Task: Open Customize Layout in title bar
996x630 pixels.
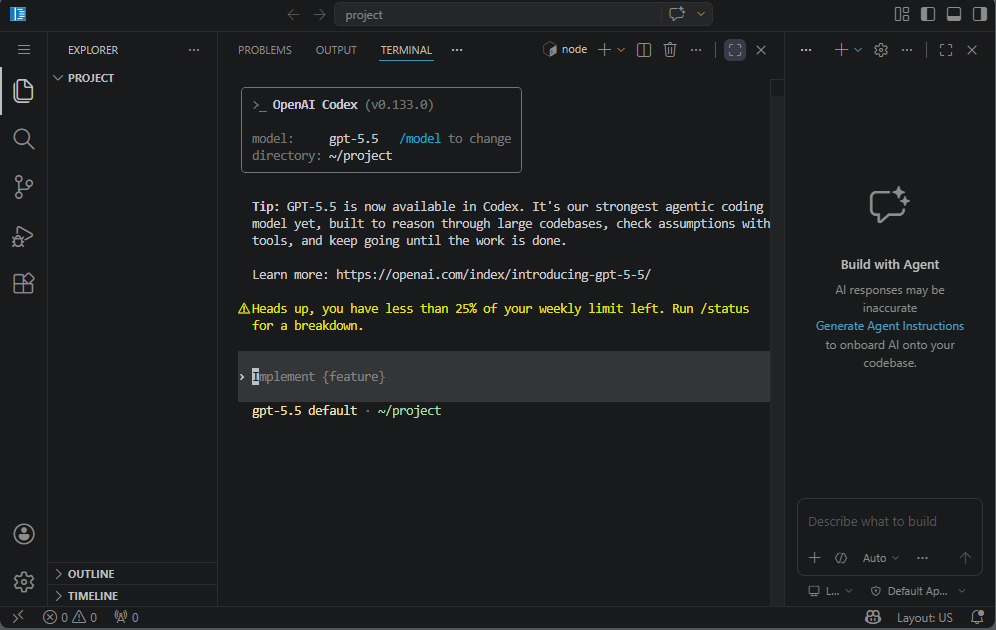Action: [x=902, y=14]
